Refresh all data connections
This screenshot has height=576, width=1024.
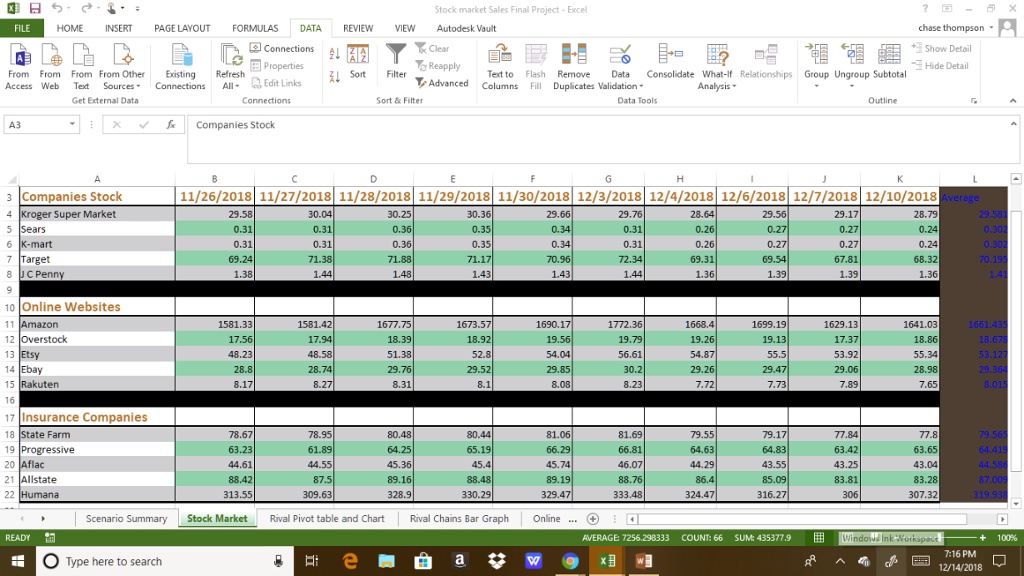pyautogui.click(x=230, y=65)
